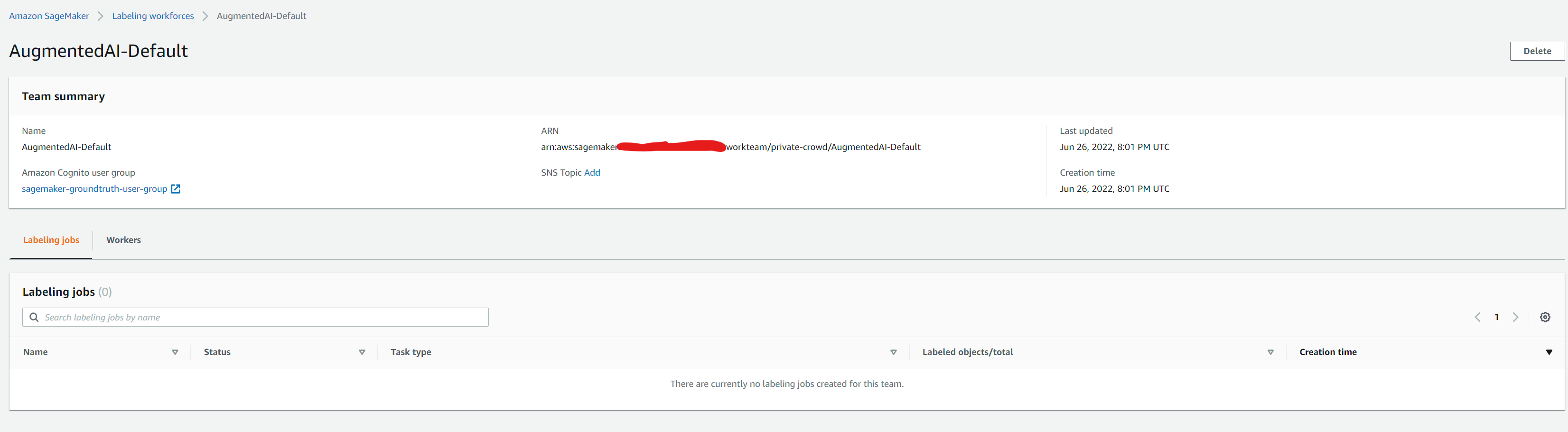Screen dimensions: 1568x432
Task: Switch to the Workers tab
Action: coord(123,240)
